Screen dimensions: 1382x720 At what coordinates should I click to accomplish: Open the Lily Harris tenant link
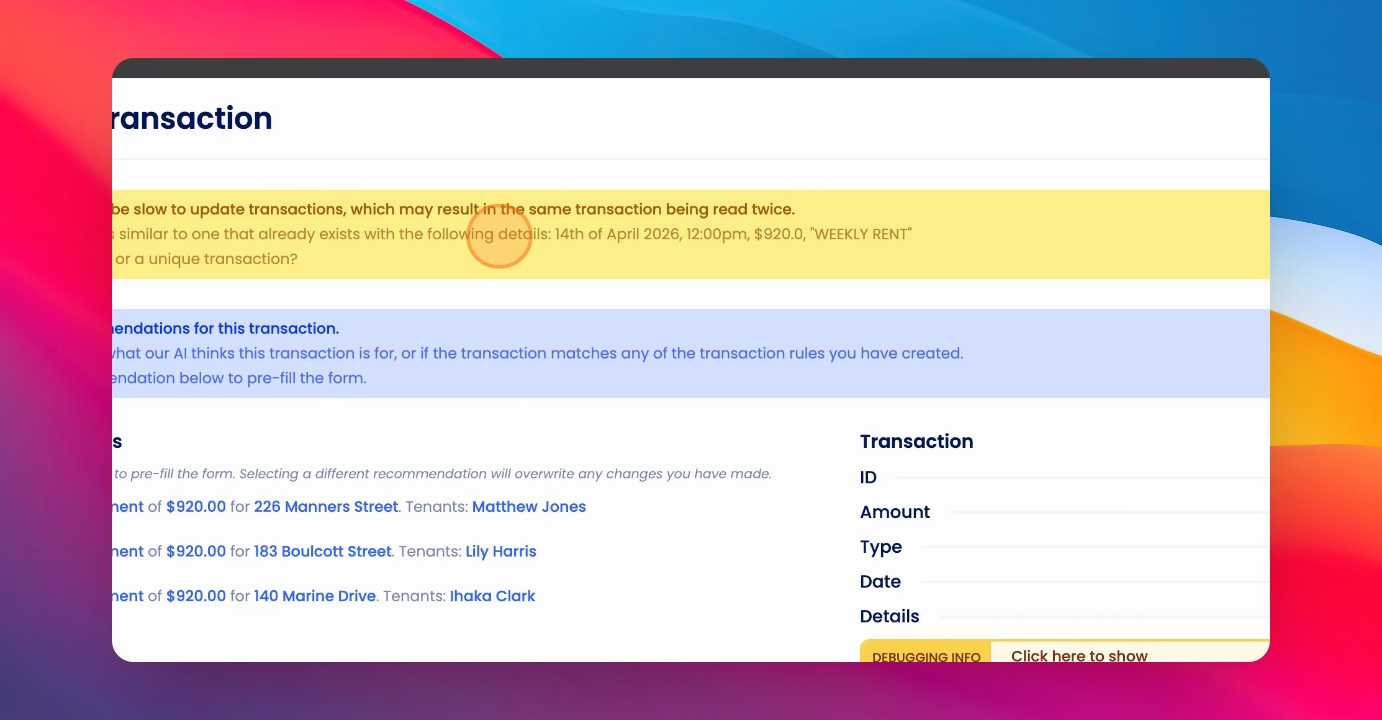coord(501,551)
